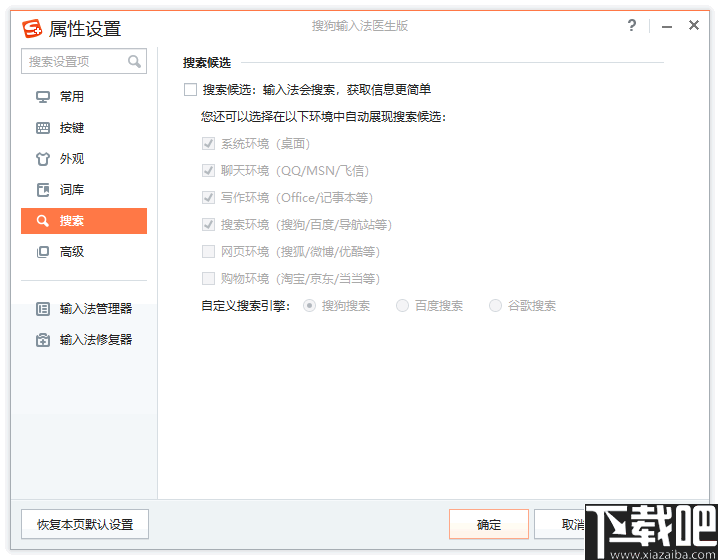The height and width of the screenshot is (560, 720).
Task: Minimize the 属性设置 window
Action: (667, 27)
